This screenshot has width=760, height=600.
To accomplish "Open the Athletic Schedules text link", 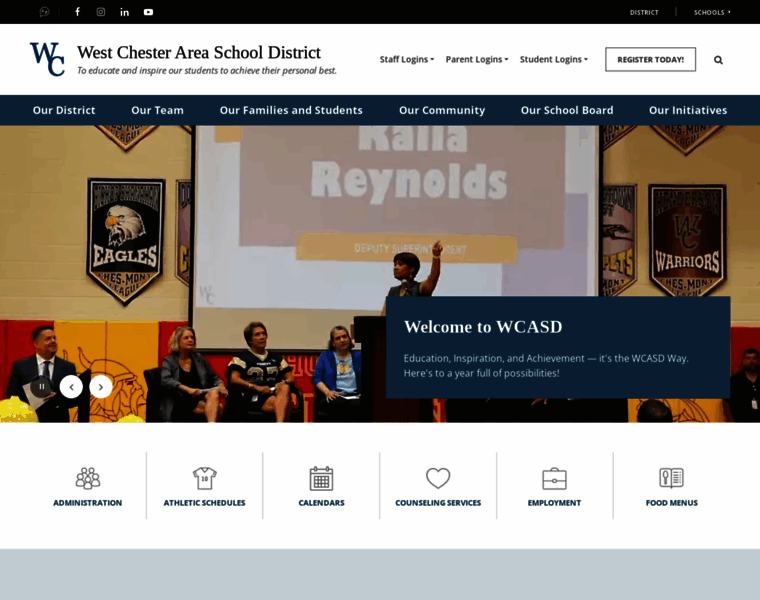I will point(205,503).
